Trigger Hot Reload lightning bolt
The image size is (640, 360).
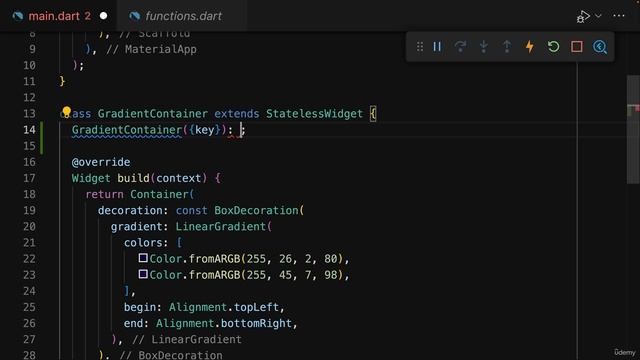tap(530, 47)
